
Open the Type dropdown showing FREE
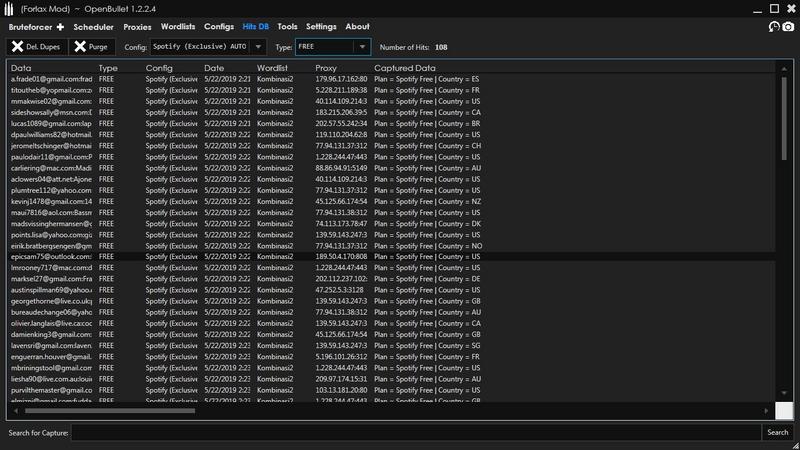[x=333, y=46]
